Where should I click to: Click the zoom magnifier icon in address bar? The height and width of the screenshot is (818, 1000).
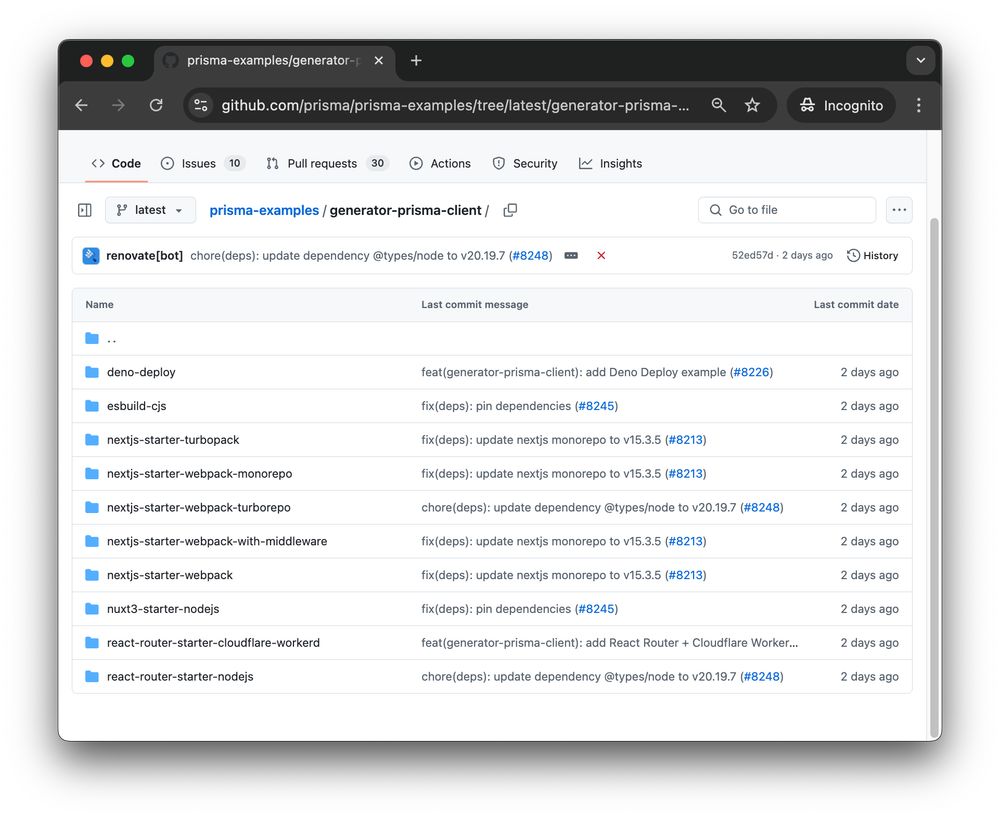tap(719, 105)
